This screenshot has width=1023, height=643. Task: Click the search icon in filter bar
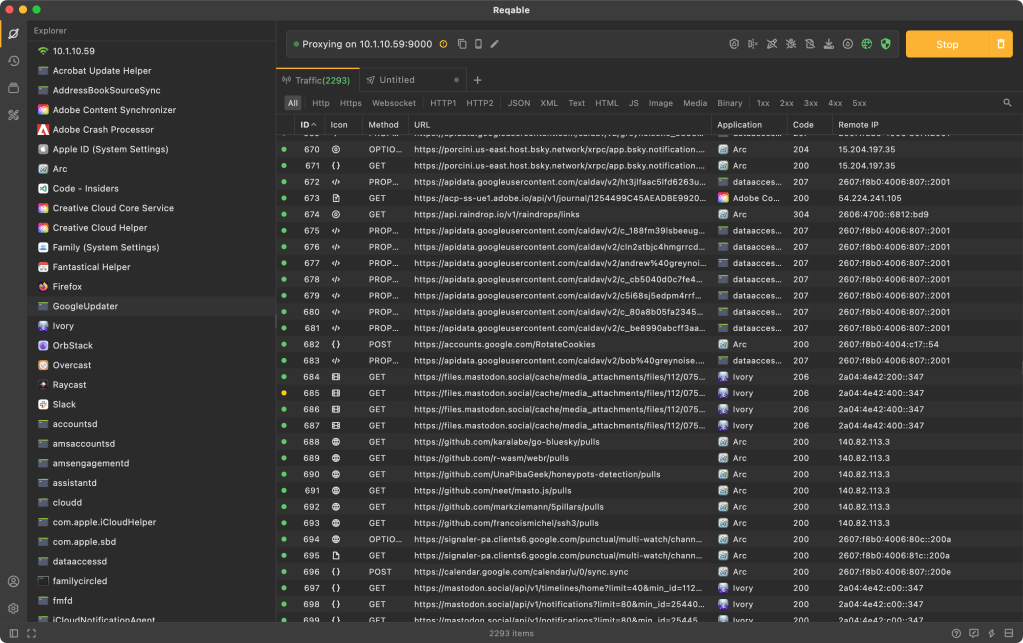(x=1007, y=103)
